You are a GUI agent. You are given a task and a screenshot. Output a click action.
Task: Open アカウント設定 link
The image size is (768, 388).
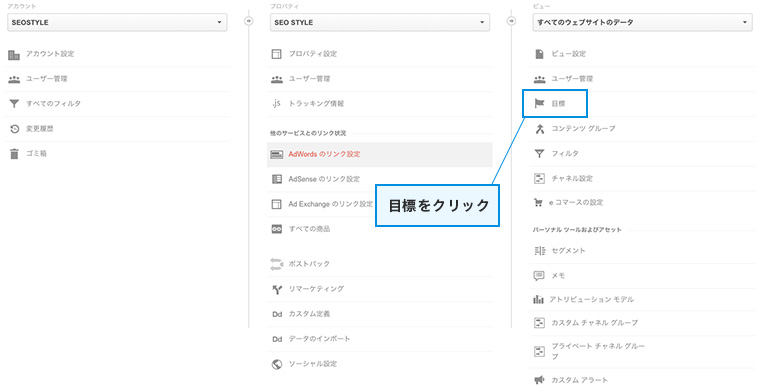click(x=50, y=54)
